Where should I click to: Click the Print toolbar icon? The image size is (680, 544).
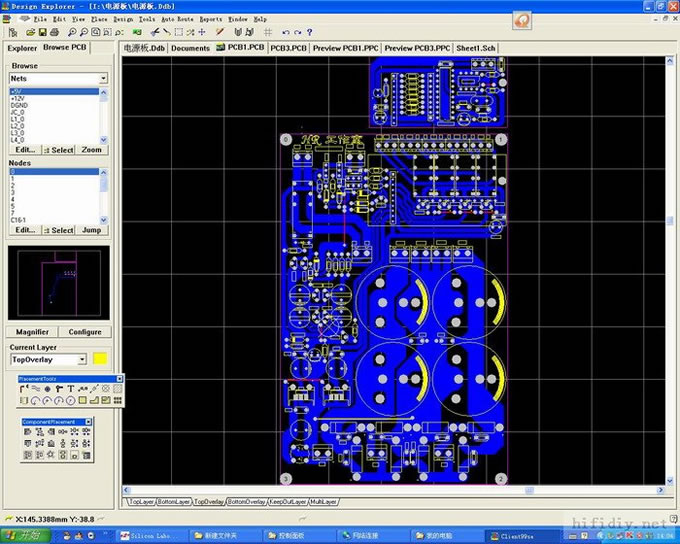pyautogui.click(x=55, y=32)
